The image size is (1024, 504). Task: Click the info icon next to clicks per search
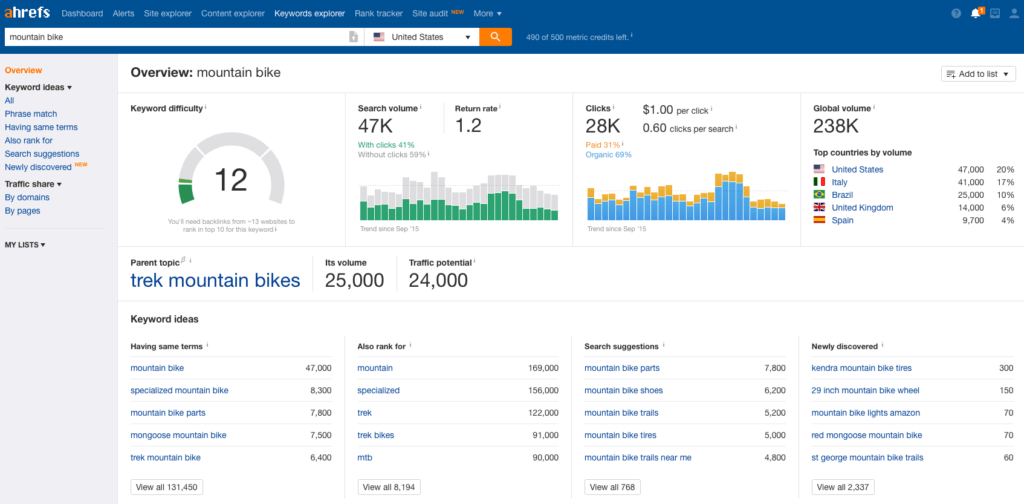click(737, 127)
